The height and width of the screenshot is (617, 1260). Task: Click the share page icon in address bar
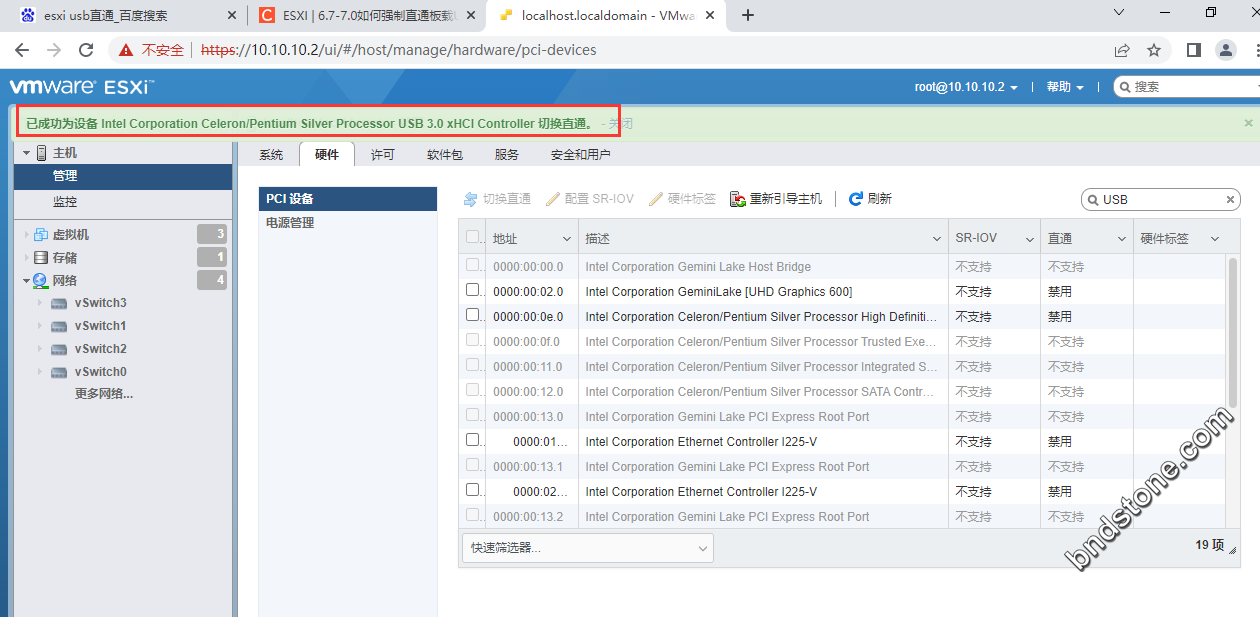coord(1122,50)
